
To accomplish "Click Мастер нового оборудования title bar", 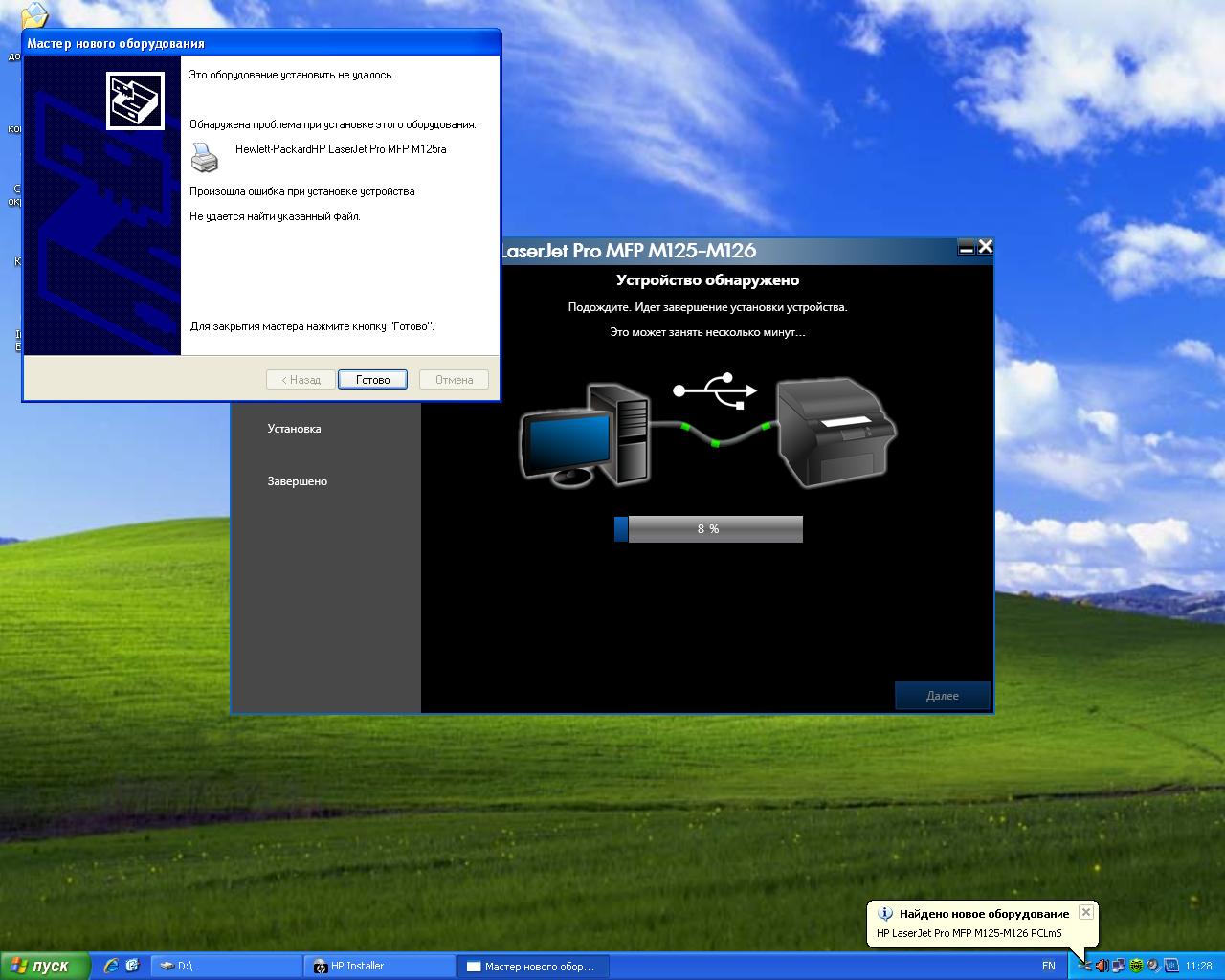I will click(x=261, y=43).
